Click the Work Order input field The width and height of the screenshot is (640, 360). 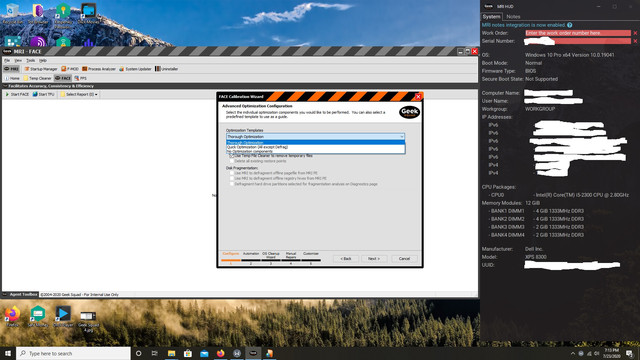click(578, 33)
